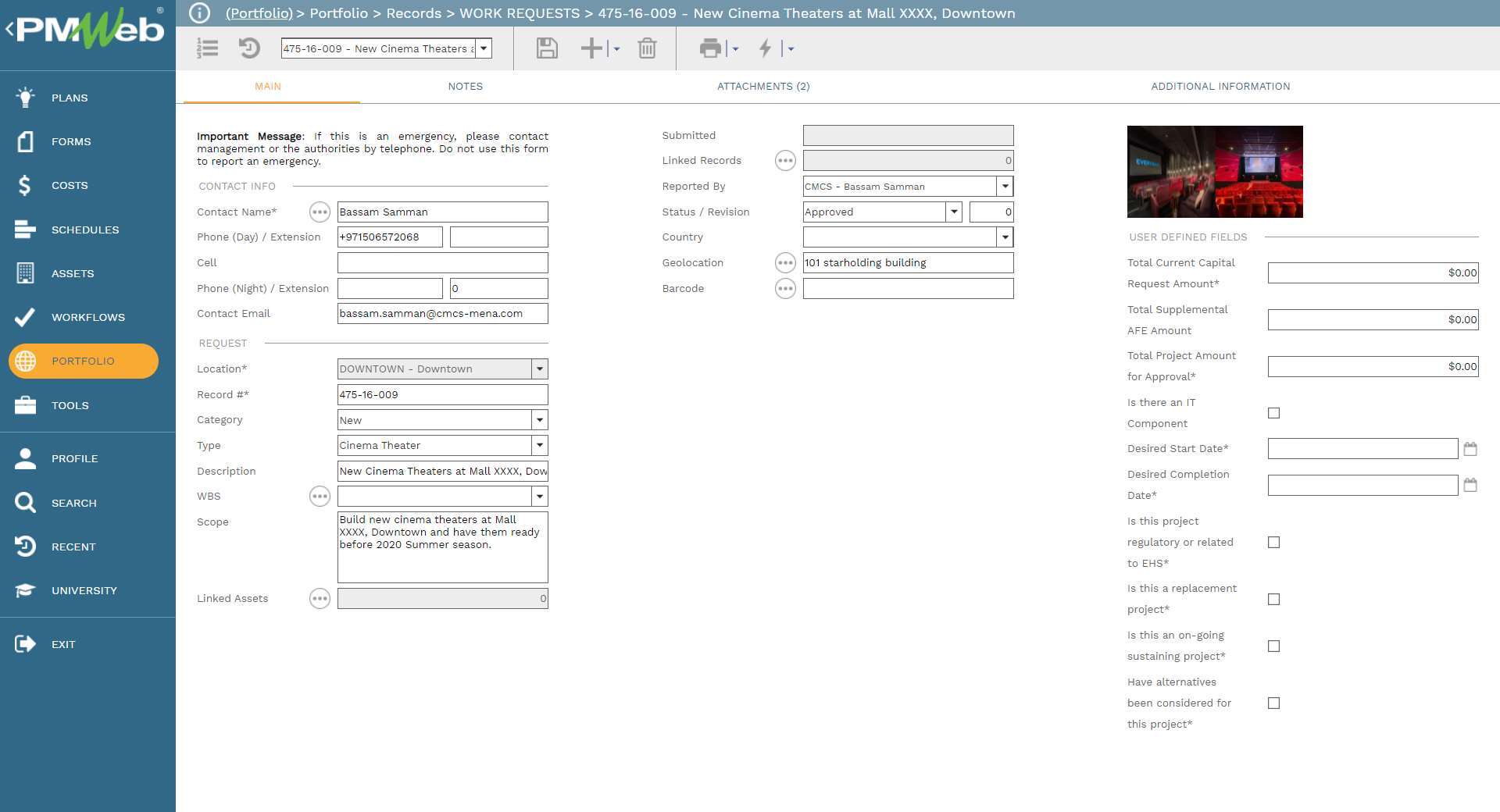Toggle the on-going sustaining project checkbox
Image resolution: width=1500 pixels, height=812 pixels.
(x=1273, y=646)
